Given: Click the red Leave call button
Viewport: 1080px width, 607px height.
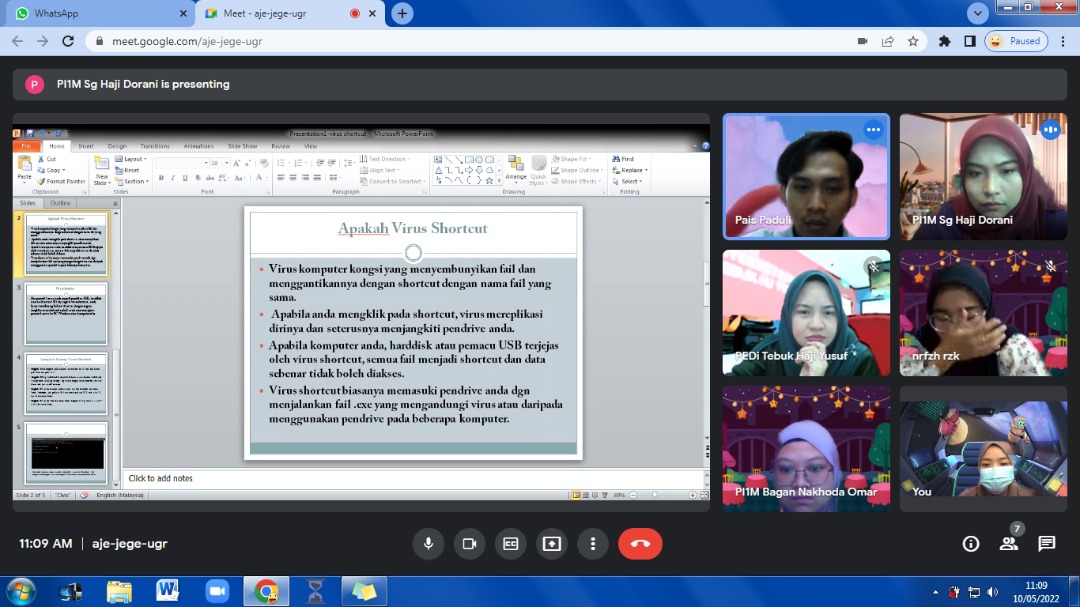Looking at the screenshot, I should coord(640,543).
